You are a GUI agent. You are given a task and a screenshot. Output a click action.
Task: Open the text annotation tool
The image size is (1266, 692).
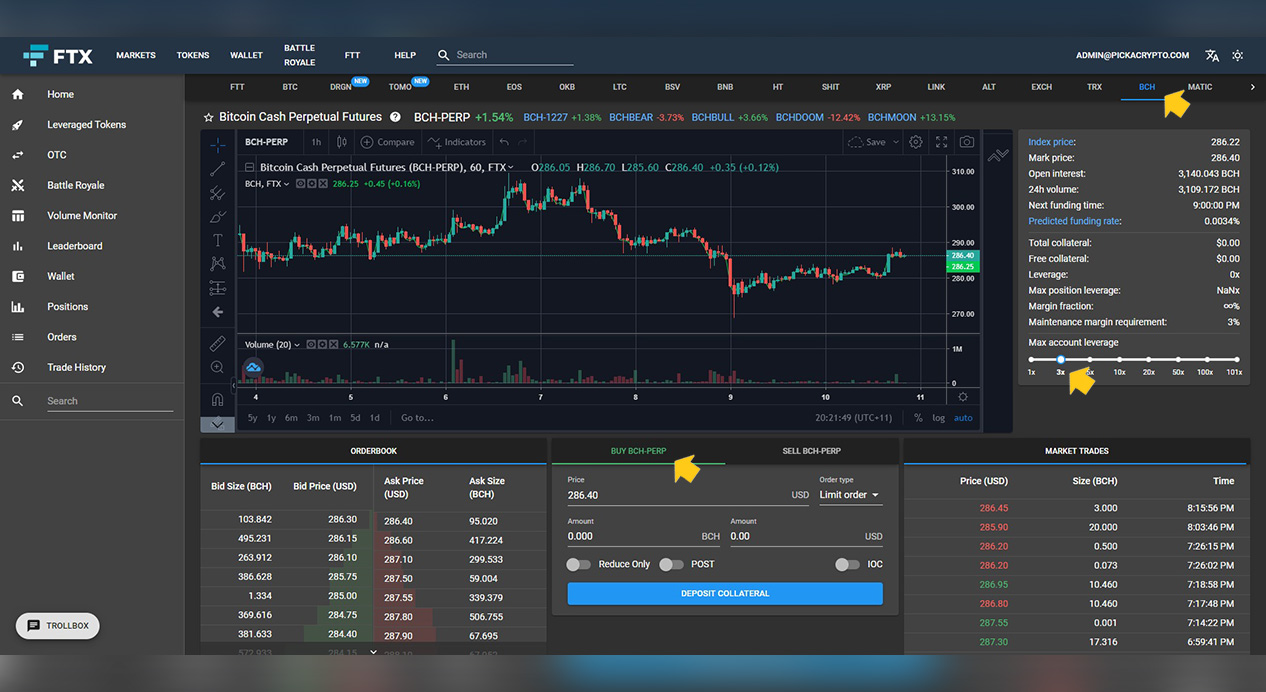[217, 240]
